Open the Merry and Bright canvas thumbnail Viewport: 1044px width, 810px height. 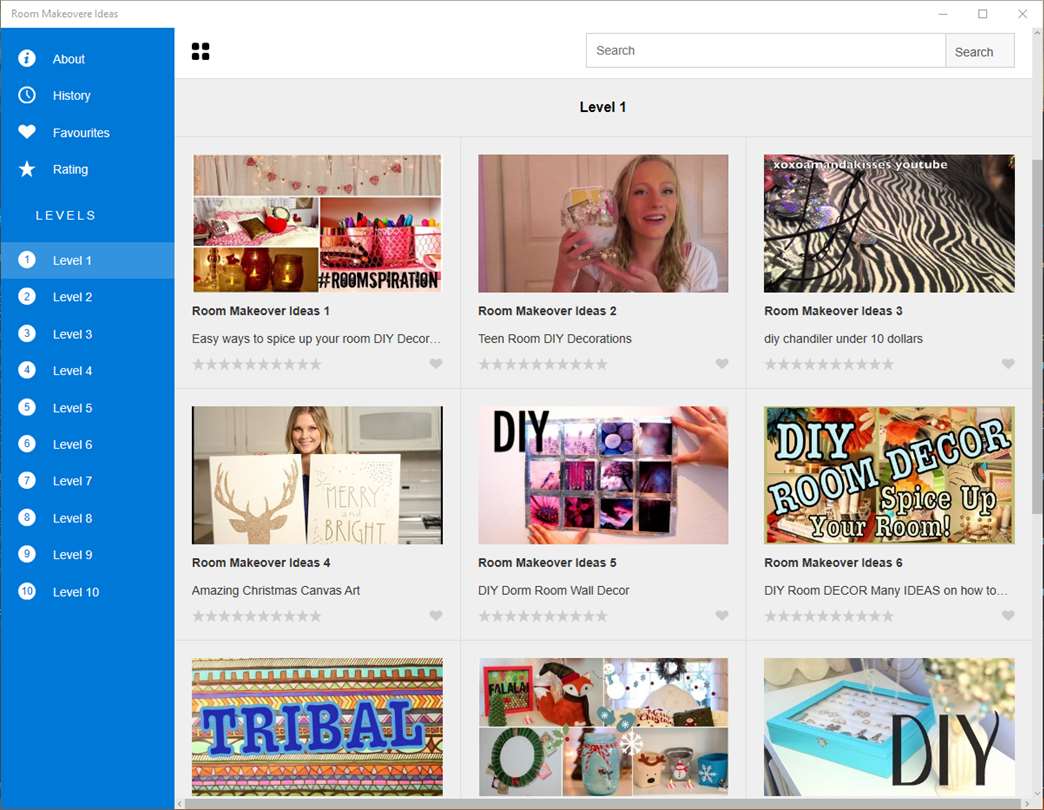pyautogui.click(x=317, y=475)
